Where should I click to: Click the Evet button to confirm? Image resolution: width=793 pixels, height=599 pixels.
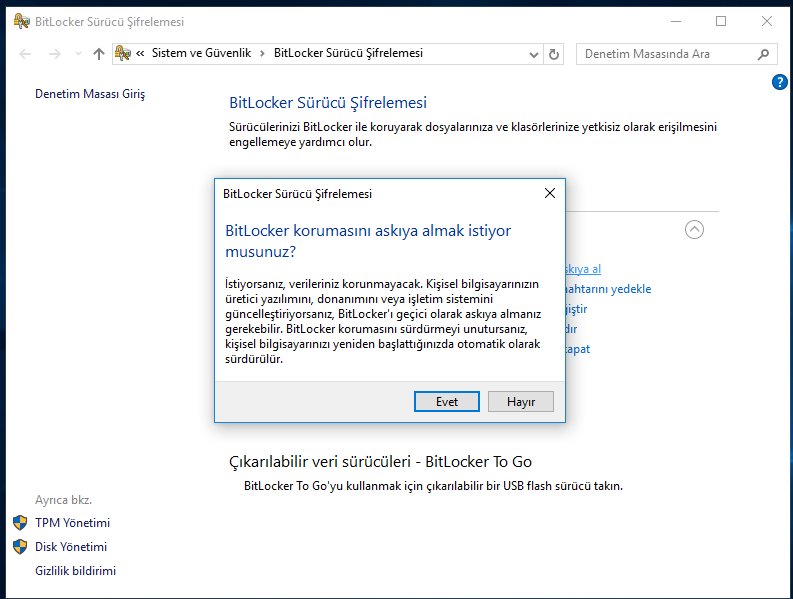(446, 401)
